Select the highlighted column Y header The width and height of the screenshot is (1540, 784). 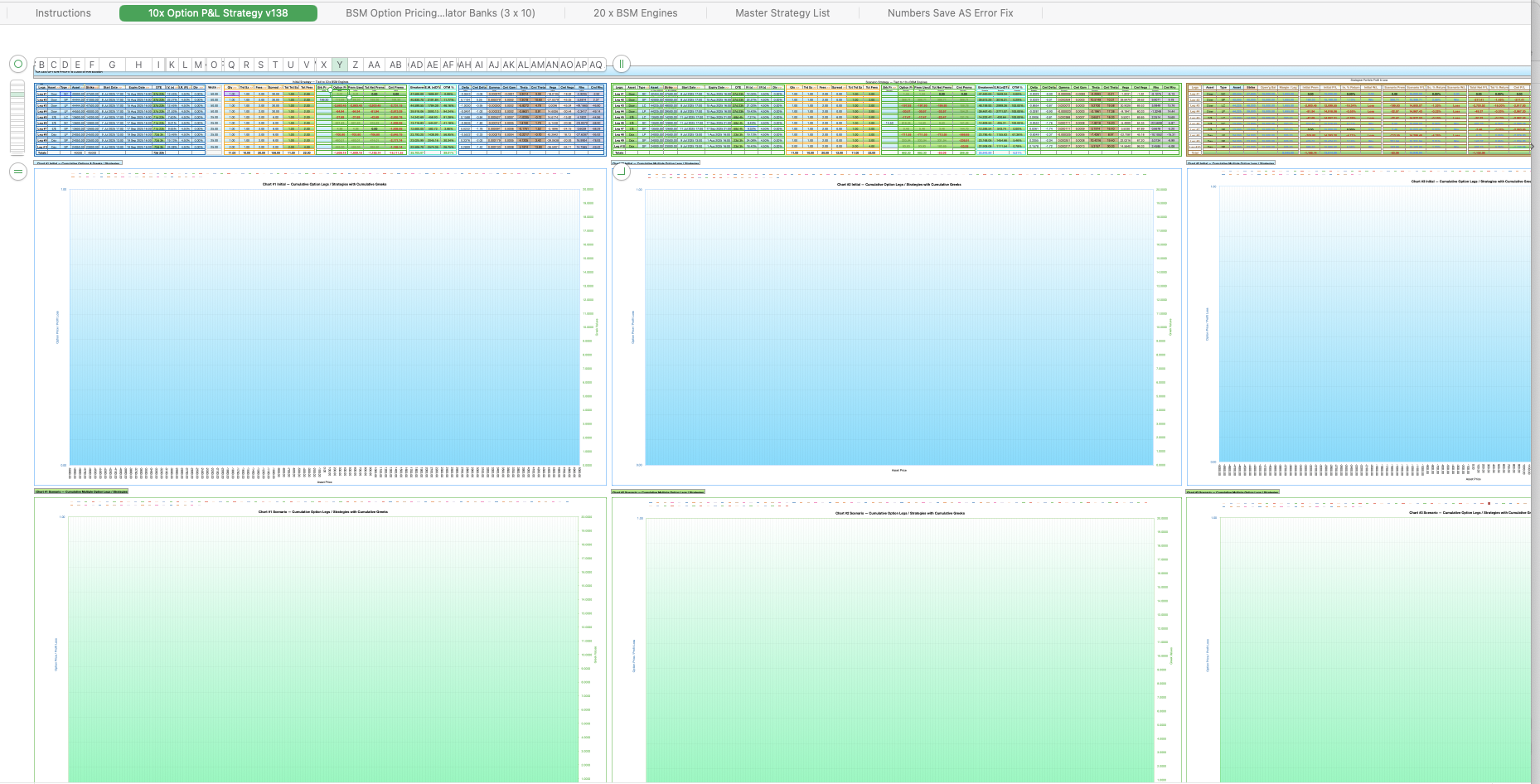click(x=339, y=65)
